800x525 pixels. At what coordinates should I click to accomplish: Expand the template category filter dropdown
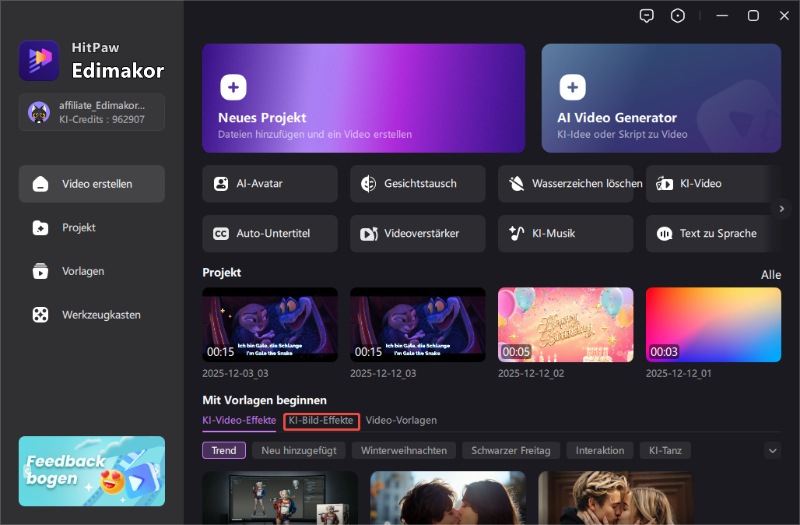(772, 451)
